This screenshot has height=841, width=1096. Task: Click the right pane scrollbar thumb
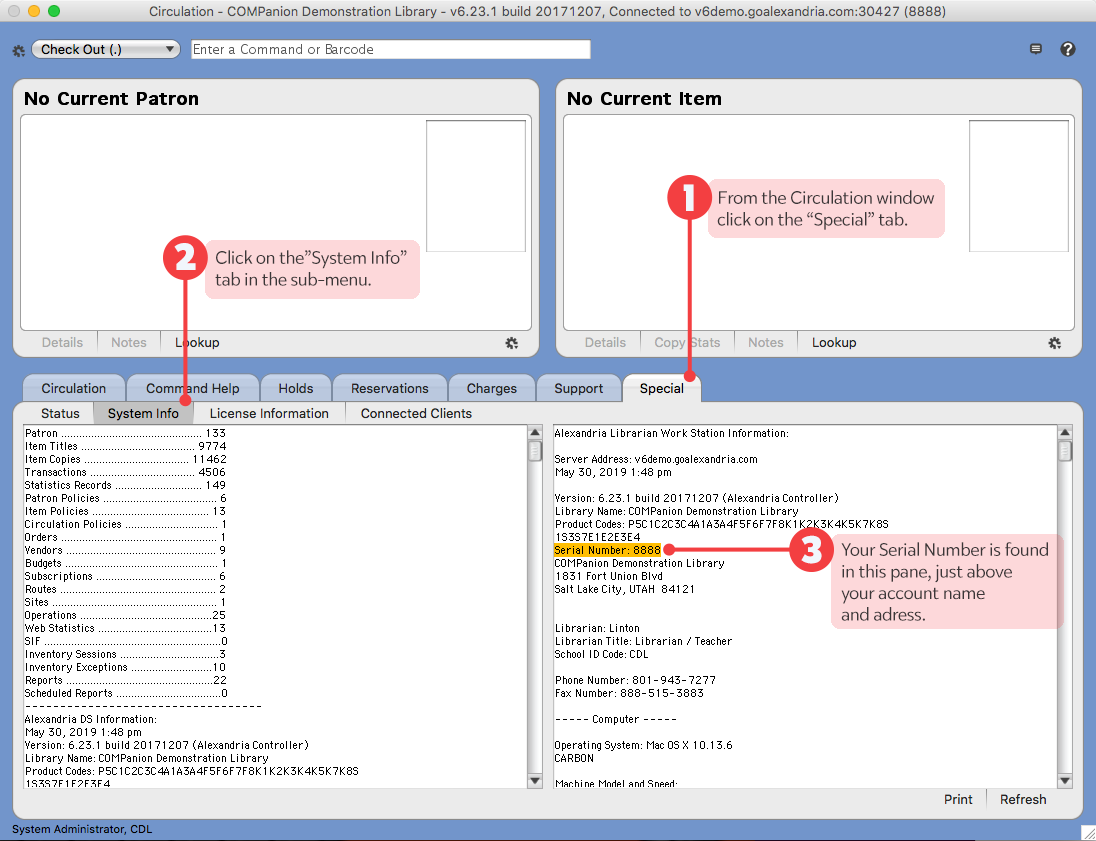[x=1065, y=450]
